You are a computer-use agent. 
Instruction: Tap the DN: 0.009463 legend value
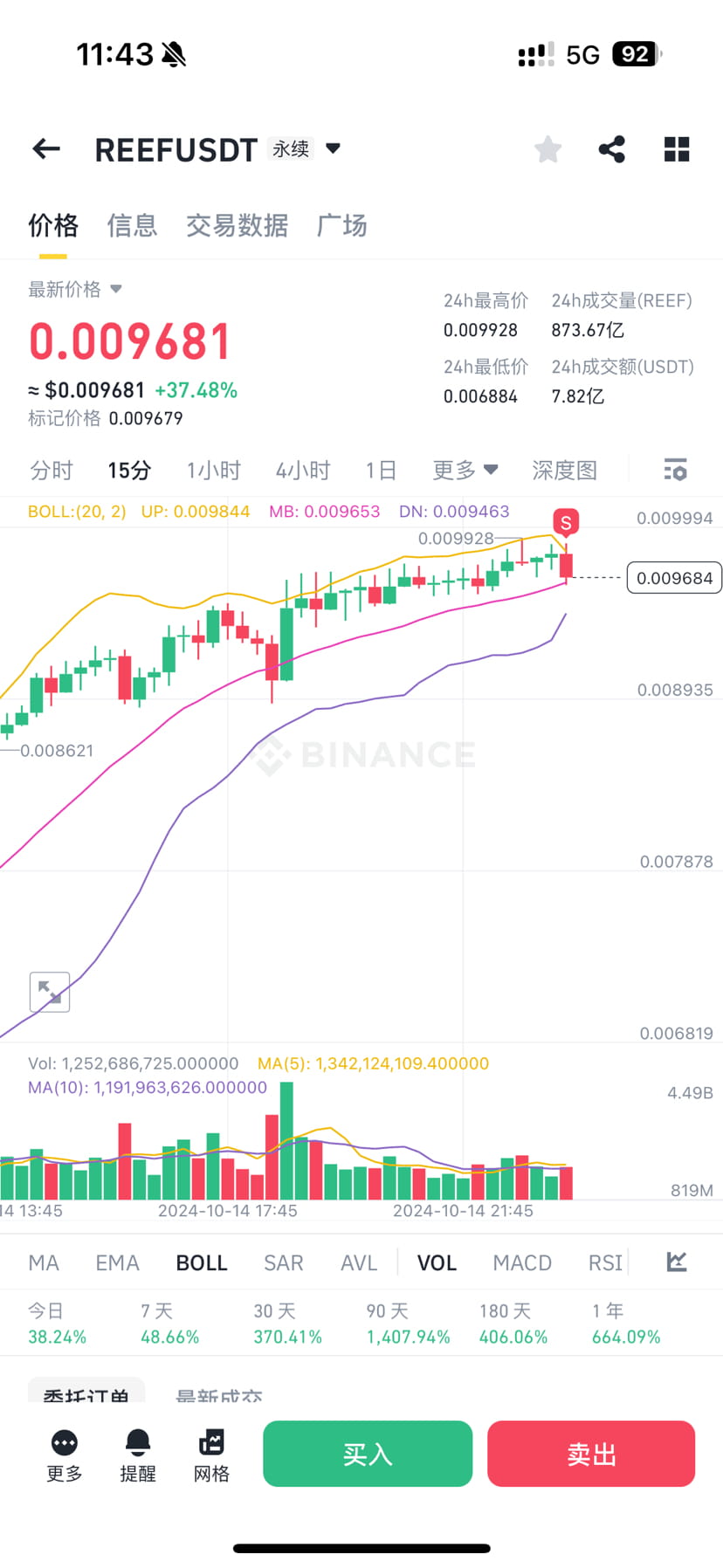click(454, 512)
